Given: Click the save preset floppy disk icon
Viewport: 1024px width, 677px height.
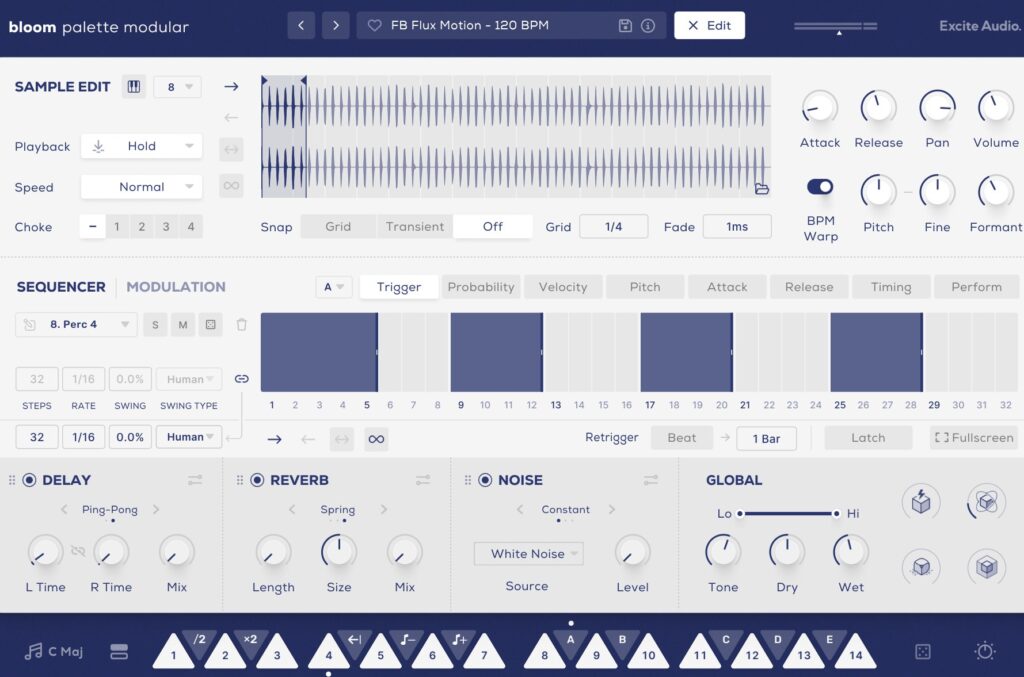Looking at the screenshot, I should pos(625,26).
